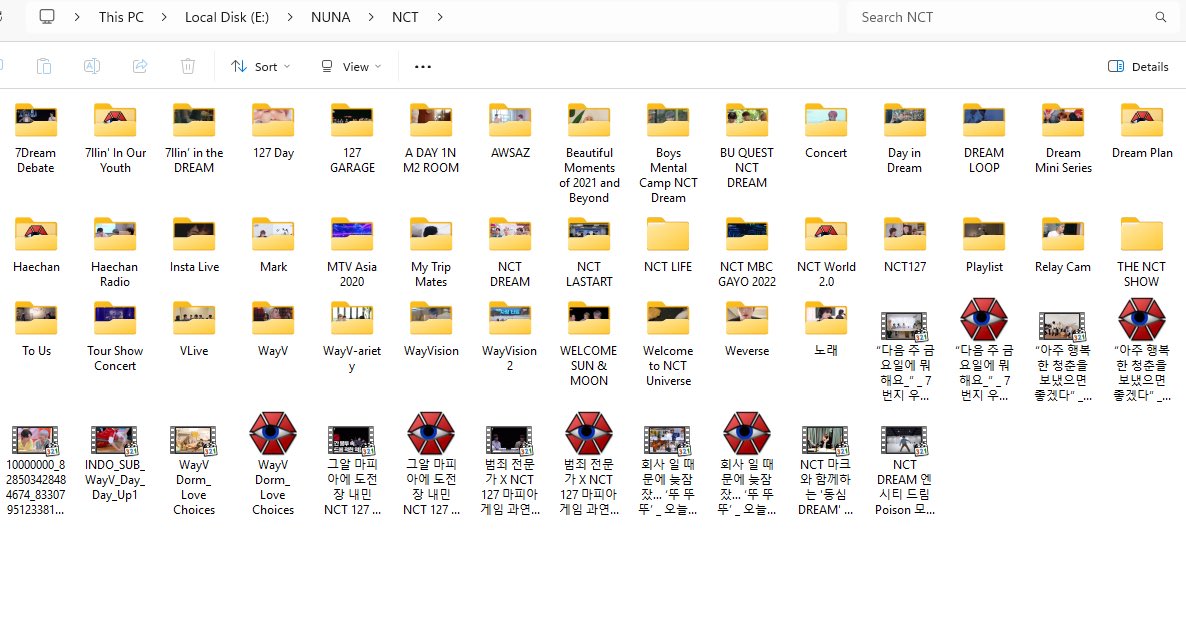Select the Relay Cam folder

coord(1063,245)
